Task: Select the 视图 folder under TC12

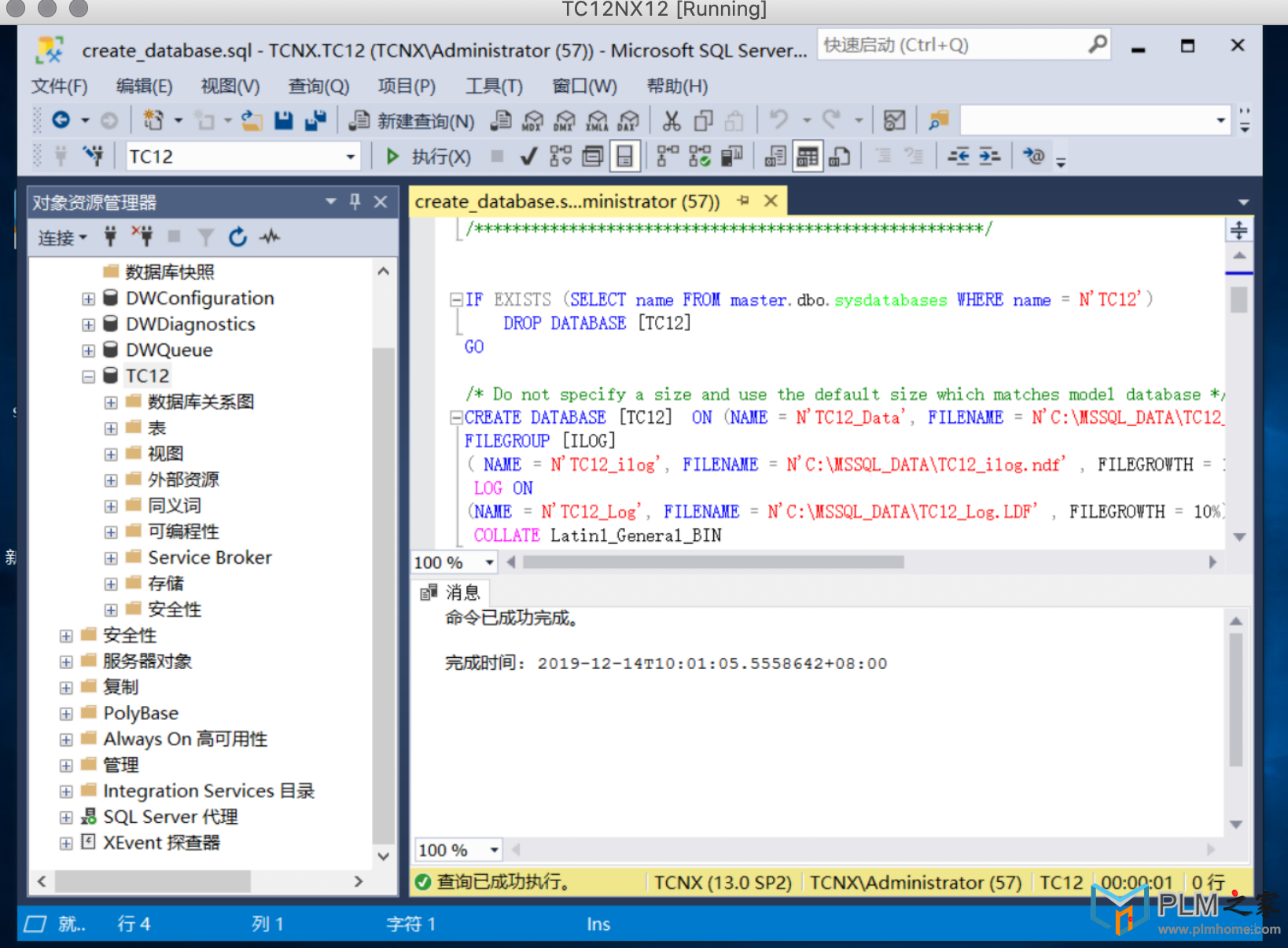Action: 165,454
